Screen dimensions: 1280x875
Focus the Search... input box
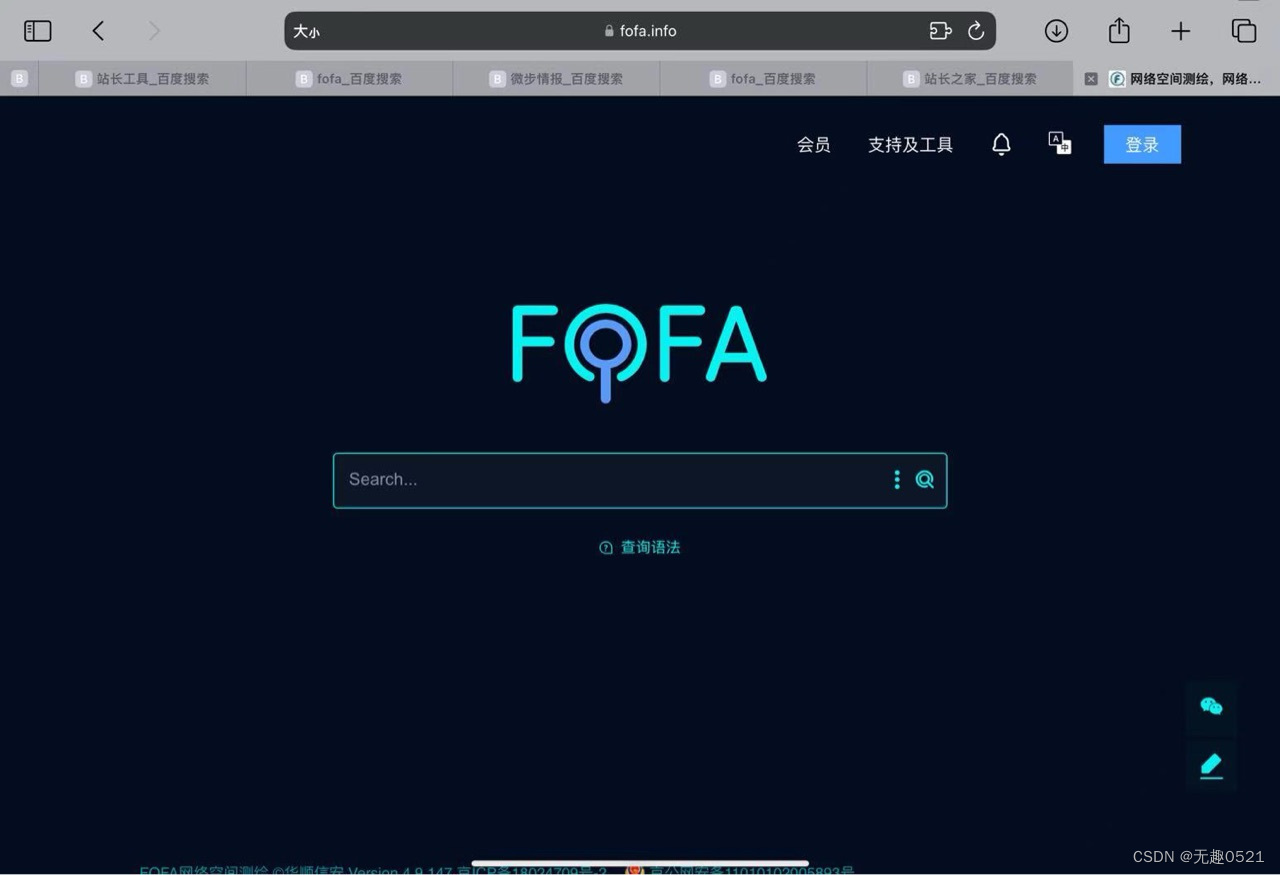640,480
